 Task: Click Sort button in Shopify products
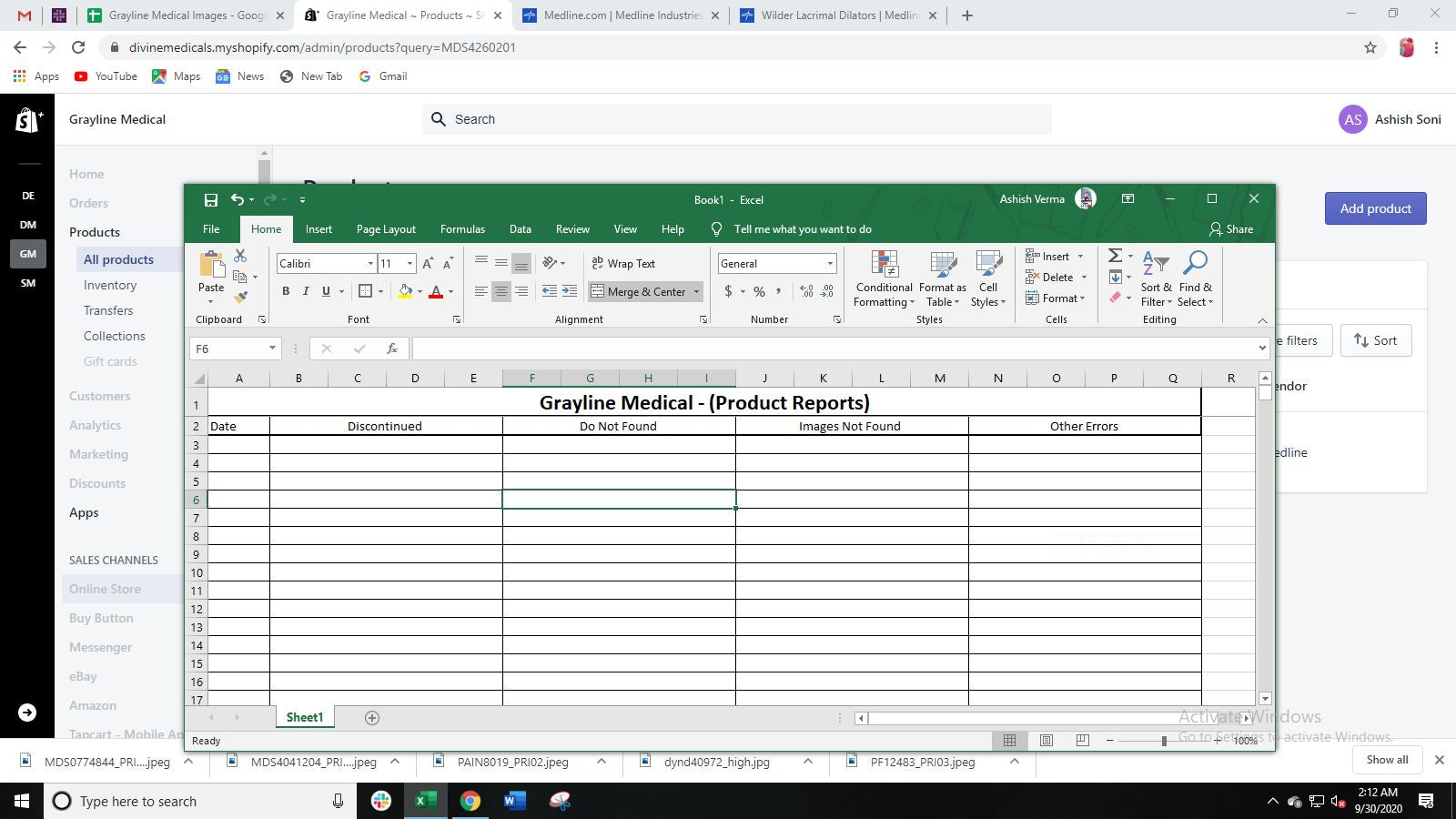click(1375, 340)
